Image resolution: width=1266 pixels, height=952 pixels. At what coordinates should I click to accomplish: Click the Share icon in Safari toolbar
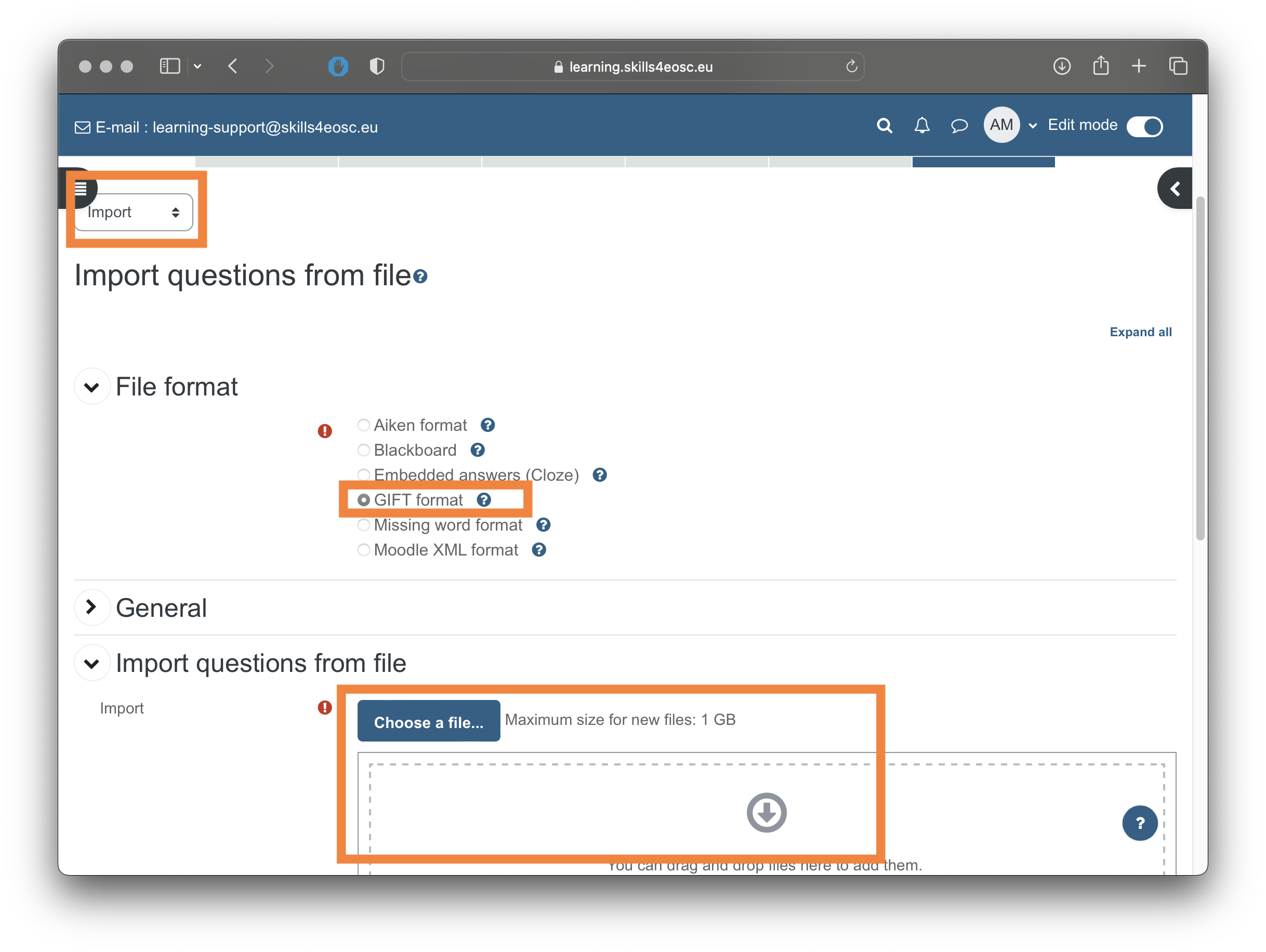[x=1101, y=66]
